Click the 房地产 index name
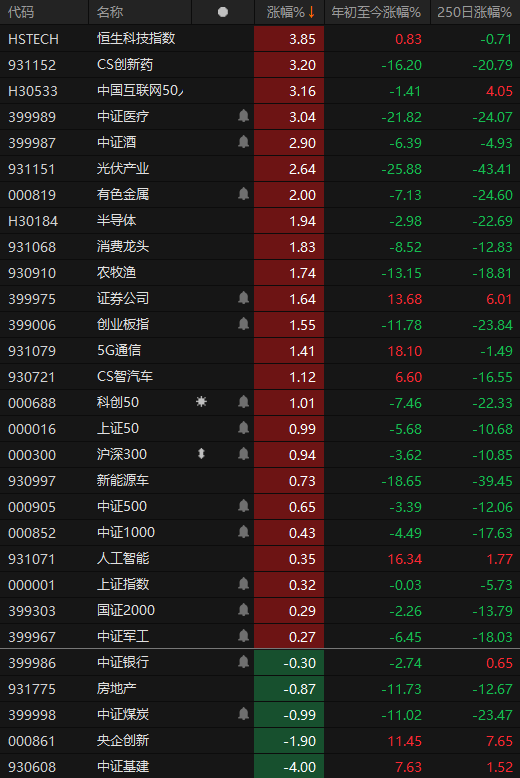Image resolution: width=520 pixels, height=778 pixels. point(116,688)
